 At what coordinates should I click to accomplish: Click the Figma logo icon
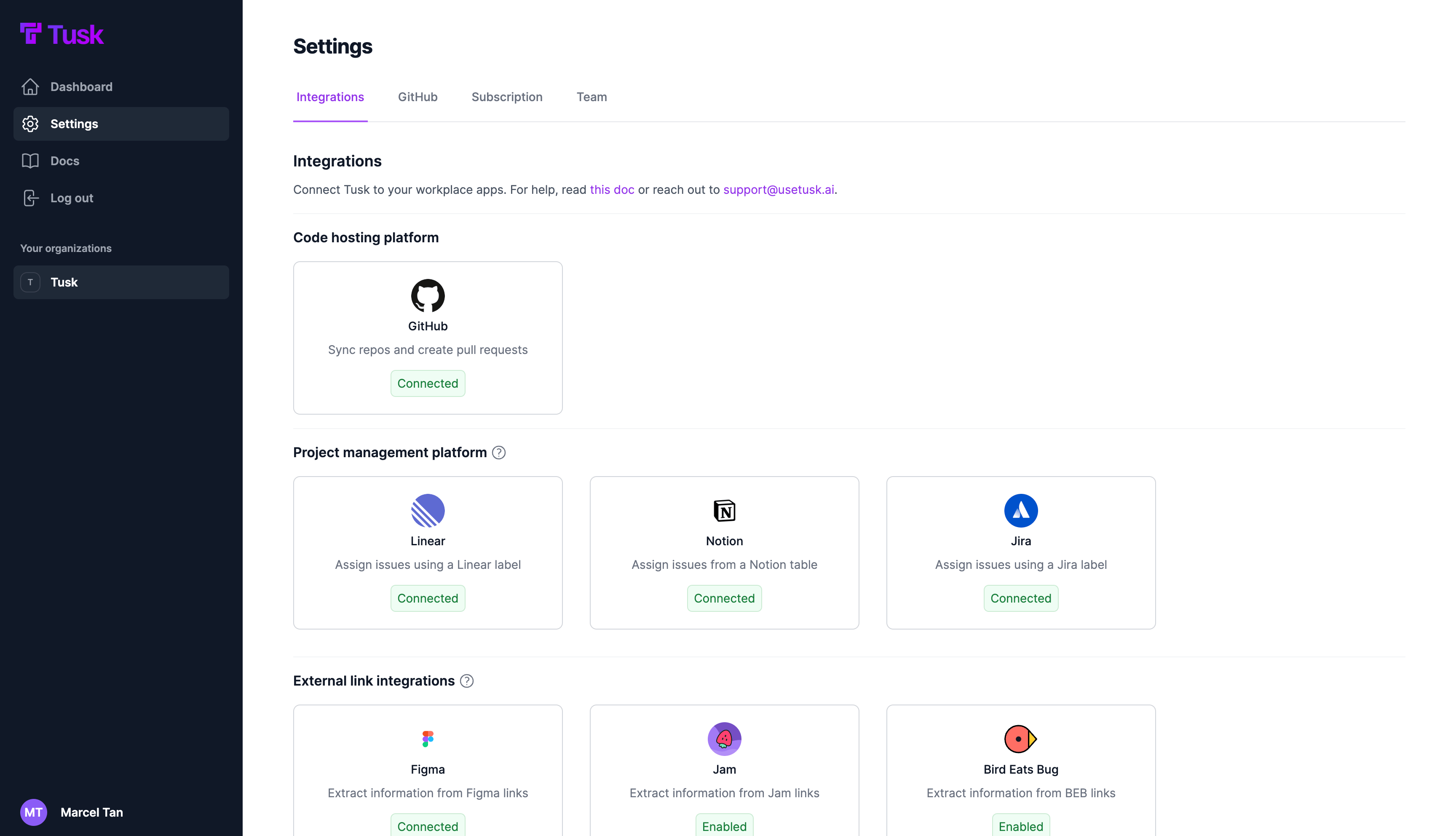(x=428, y=739)
